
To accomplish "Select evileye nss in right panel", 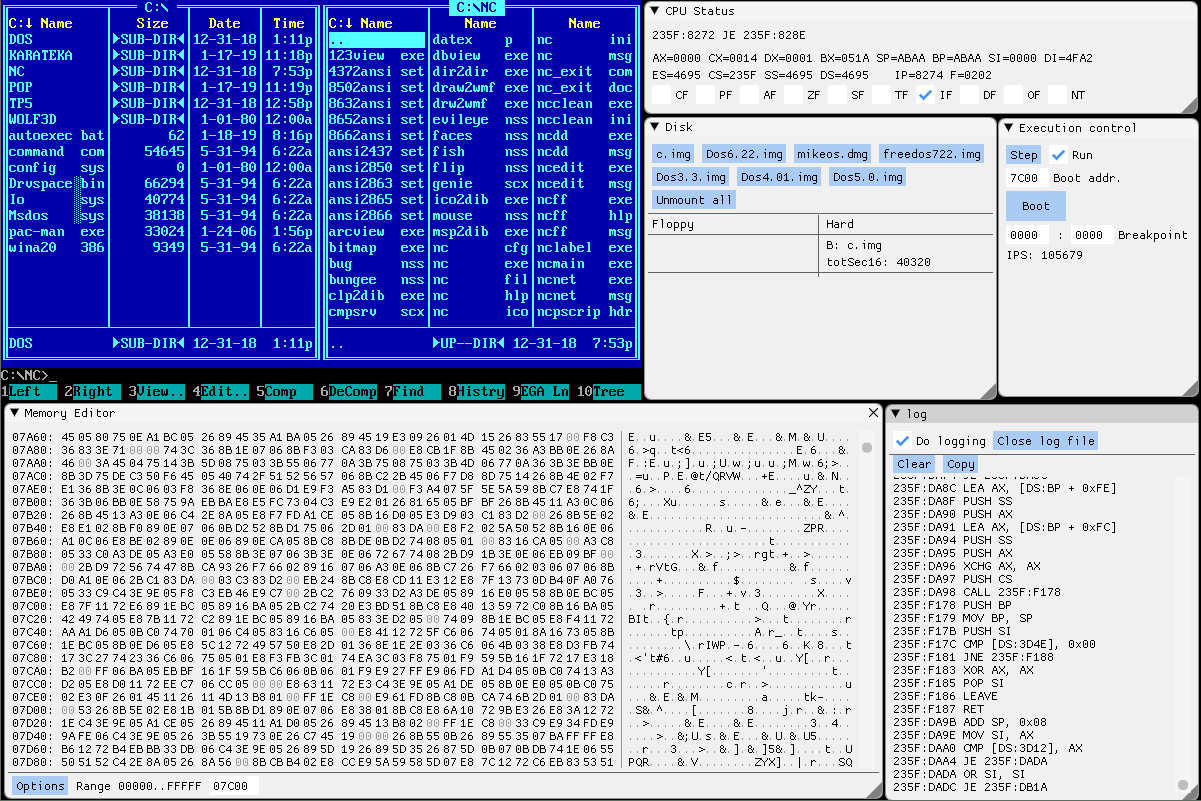I will [x=480, y=120].
